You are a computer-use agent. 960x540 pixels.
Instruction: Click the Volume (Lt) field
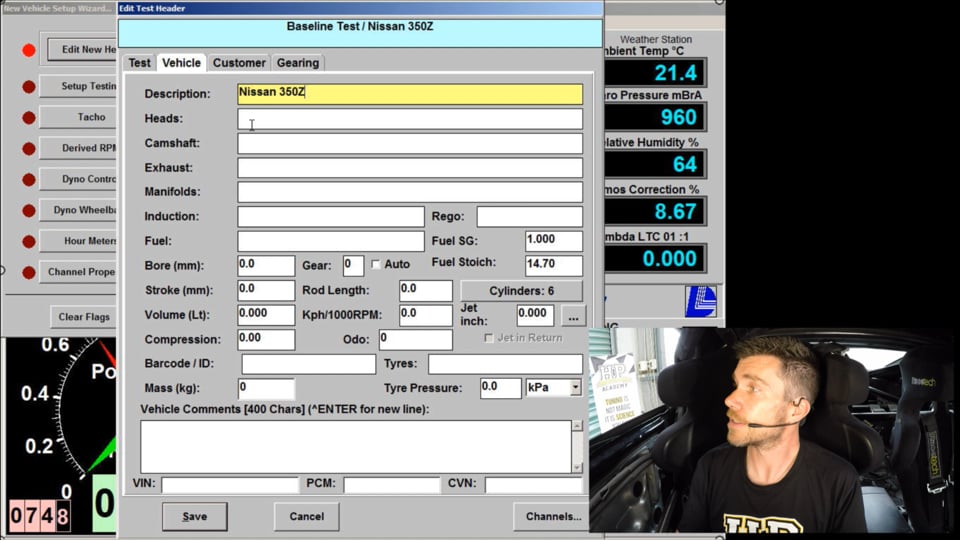(x=266, y=315)
